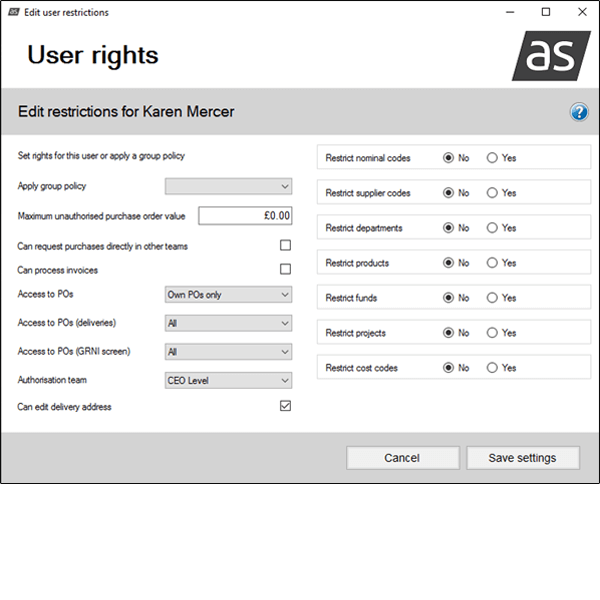Select Yes for Restrict projects

[x=492, y=333]
